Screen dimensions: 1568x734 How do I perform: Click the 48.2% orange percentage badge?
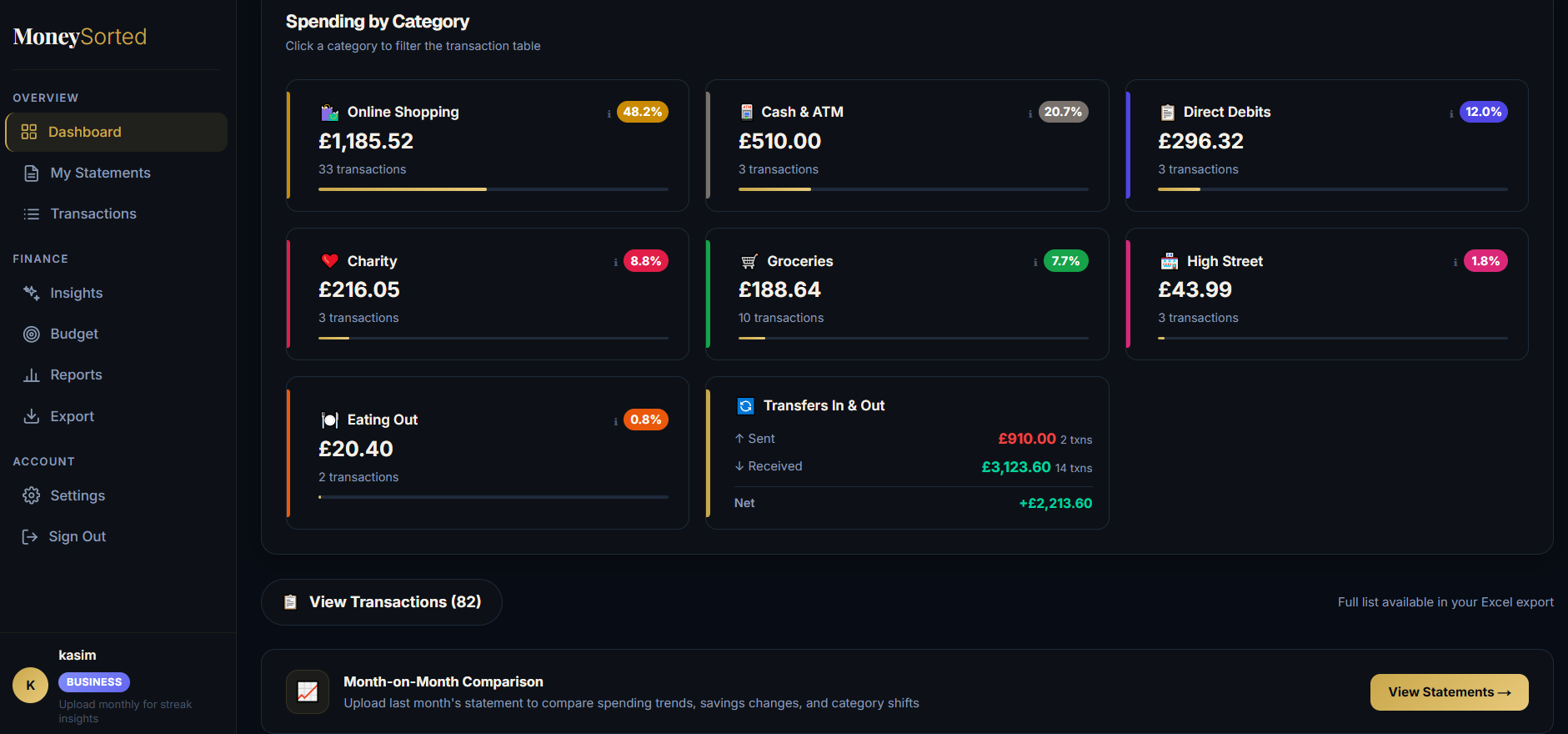[643, 112]
